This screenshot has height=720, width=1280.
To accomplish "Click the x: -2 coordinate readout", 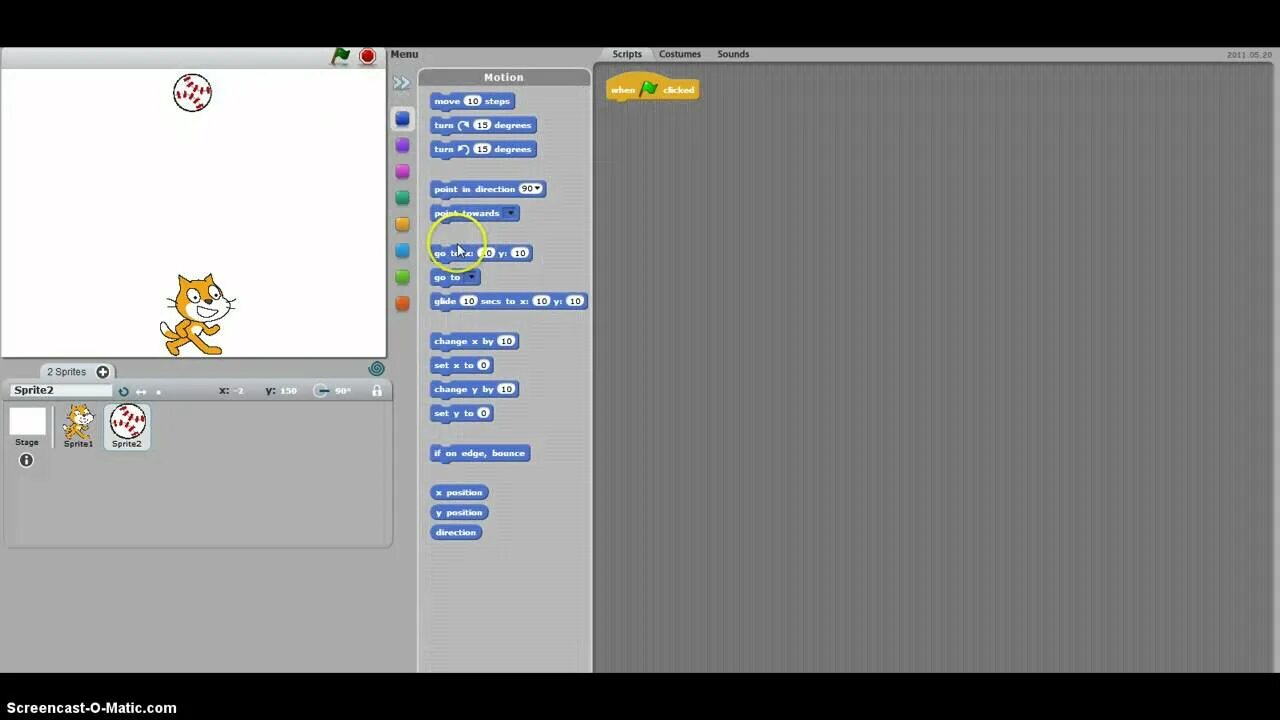I will (231, 391).
